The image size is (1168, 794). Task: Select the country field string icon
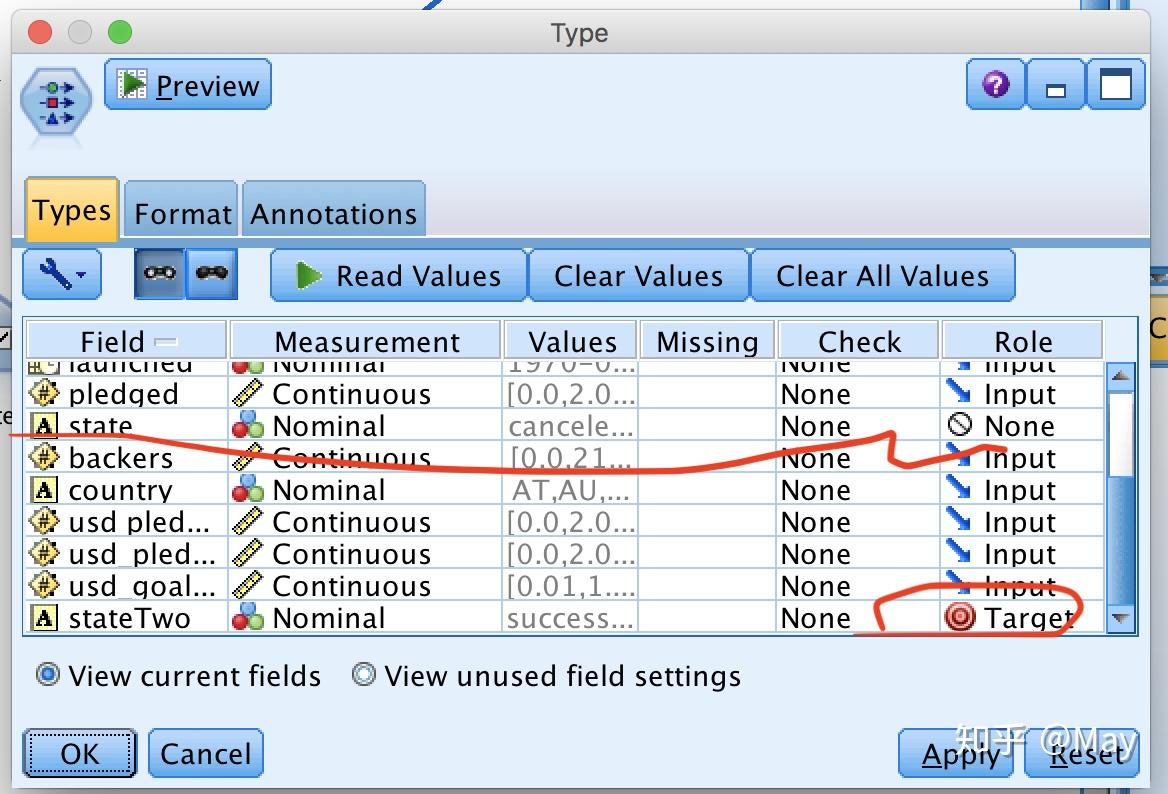(x=44, y=489)
